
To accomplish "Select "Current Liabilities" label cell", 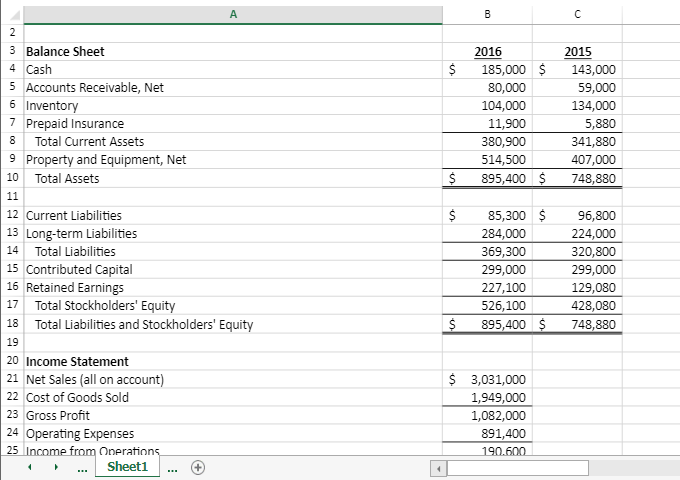I will click(233, 216).
